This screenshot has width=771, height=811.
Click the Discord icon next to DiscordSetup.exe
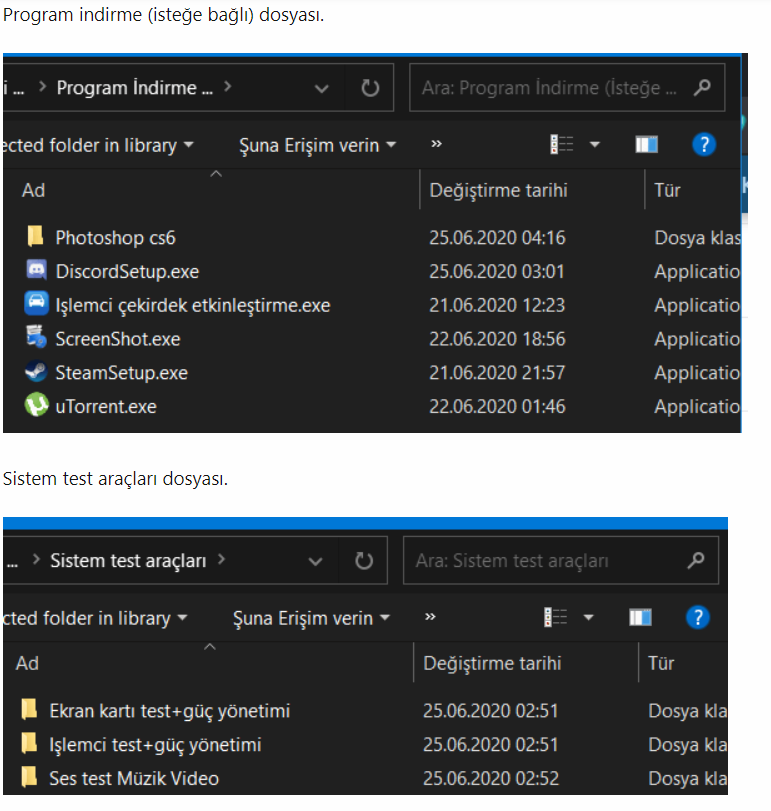click(36, 271)
